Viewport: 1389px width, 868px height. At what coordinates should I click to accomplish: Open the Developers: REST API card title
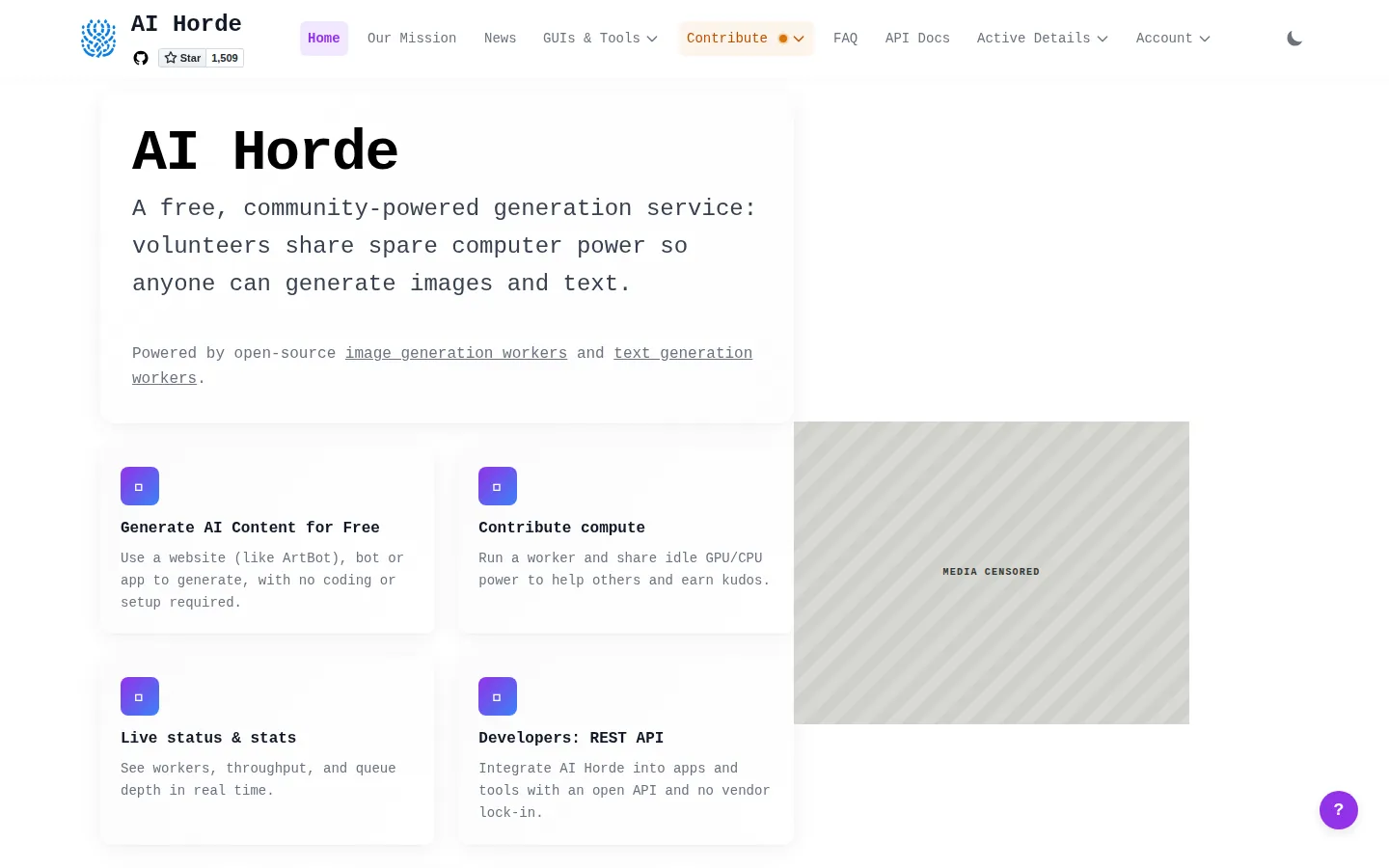(x=571, y=738)
